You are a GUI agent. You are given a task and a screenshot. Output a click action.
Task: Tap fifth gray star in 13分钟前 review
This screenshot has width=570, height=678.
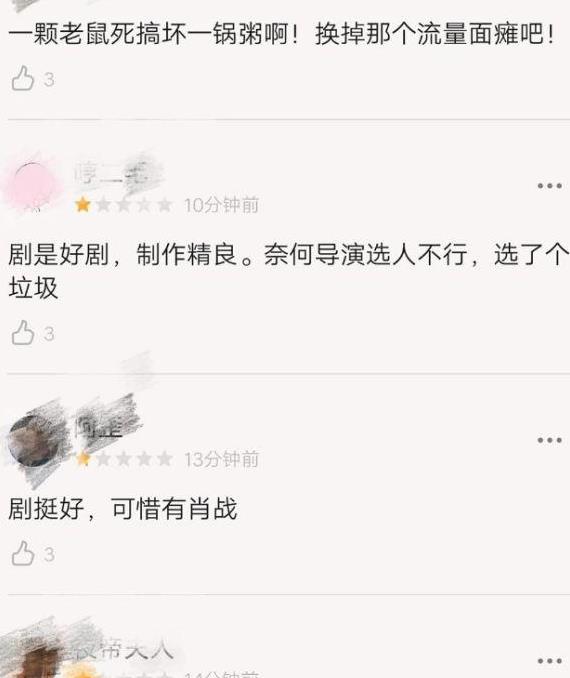[x=164, y=458]
